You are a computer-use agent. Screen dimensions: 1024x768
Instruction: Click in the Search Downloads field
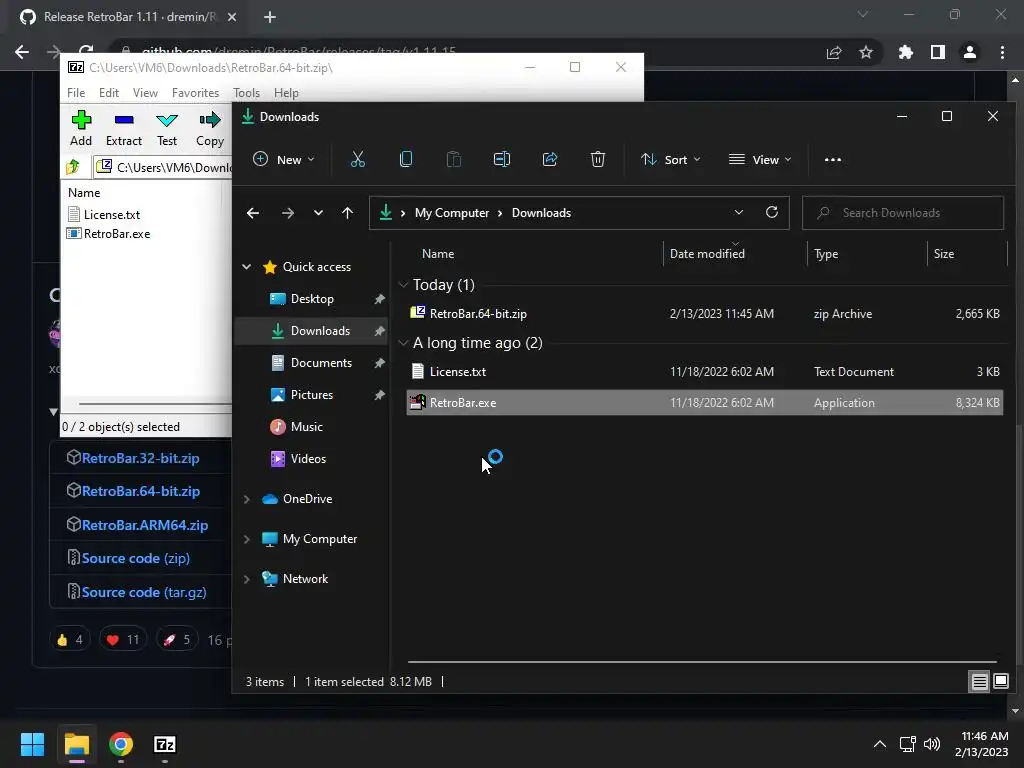coord(903,213)
